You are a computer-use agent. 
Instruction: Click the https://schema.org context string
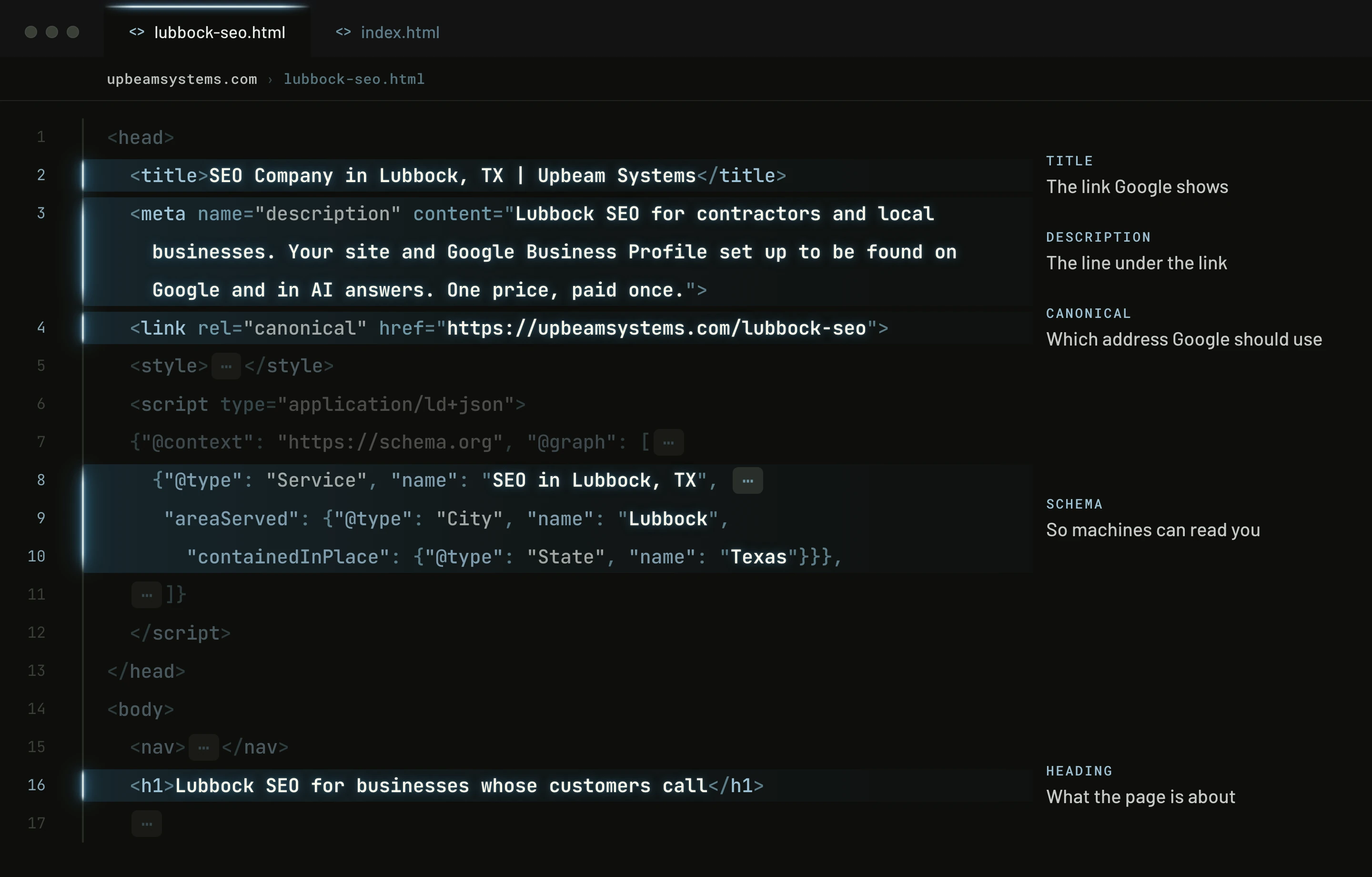390,442
